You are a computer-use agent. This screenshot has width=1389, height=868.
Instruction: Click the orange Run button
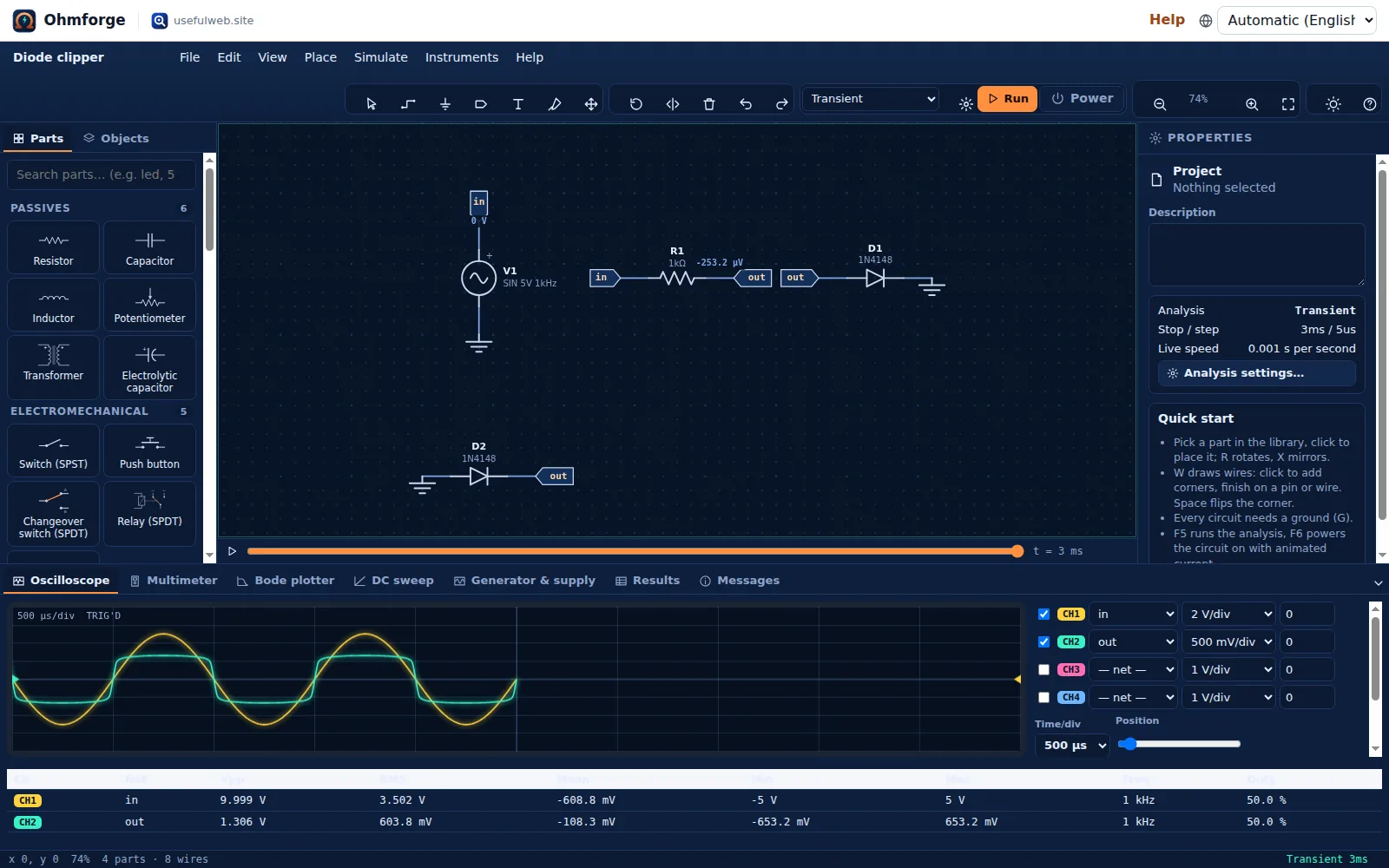click(1008, 99)
